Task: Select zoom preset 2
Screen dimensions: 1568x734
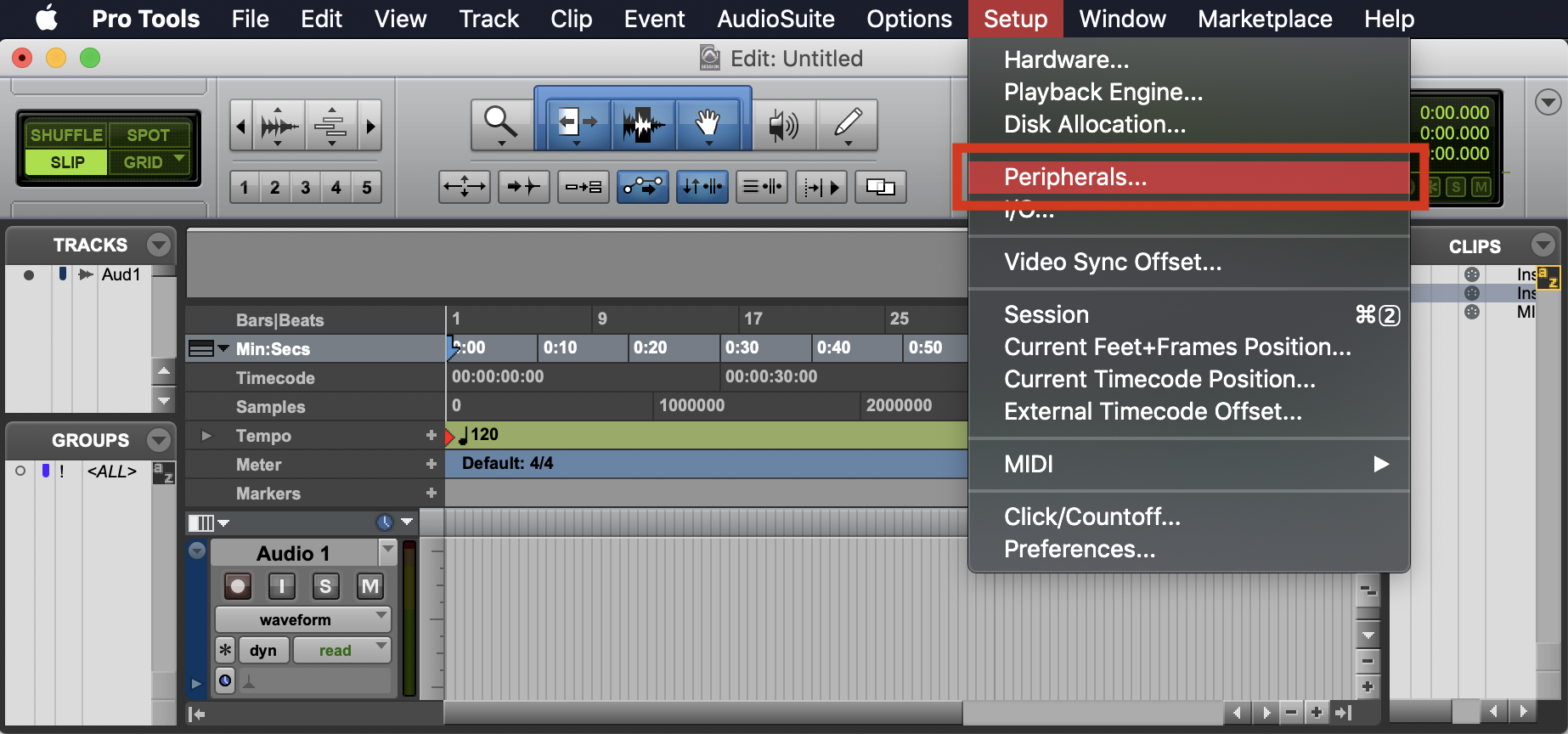Action: pos(275,187)
